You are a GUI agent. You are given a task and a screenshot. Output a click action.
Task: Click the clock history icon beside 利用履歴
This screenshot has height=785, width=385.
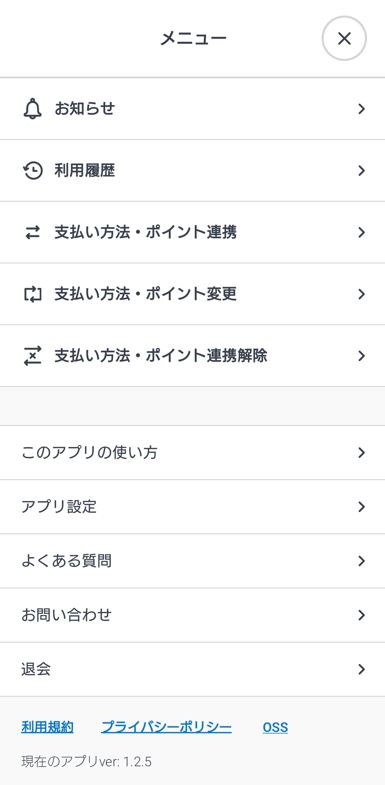33,171
